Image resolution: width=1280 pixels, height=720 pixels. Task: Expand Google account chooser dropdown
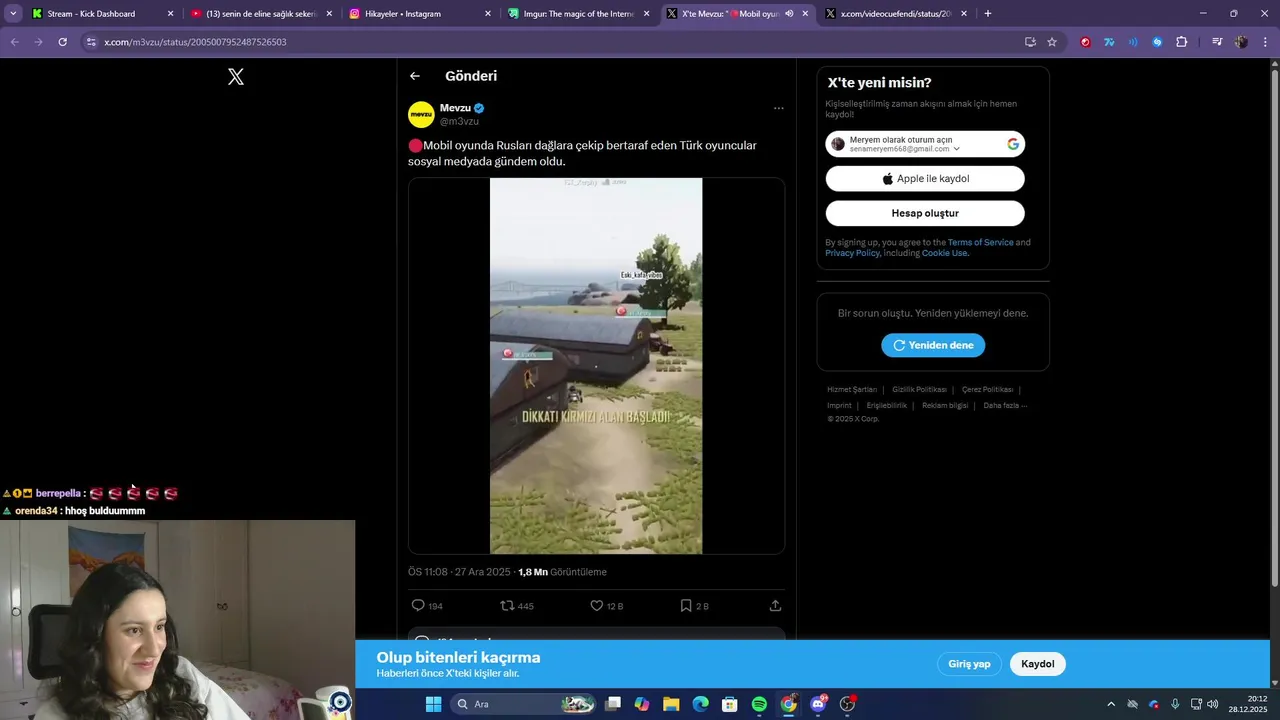(x=957, y=149)
